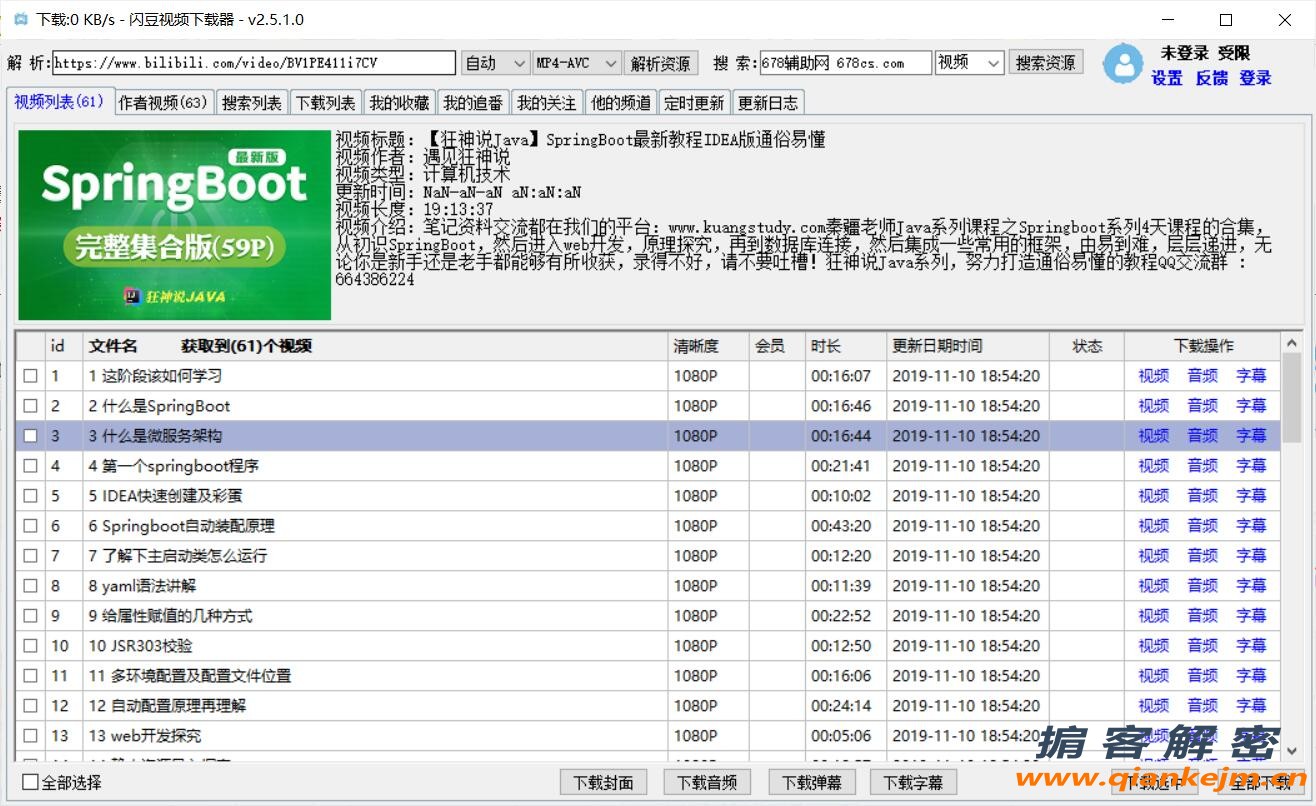Click 视频 download link in row 1
This screenshot has width=1316, height=806.
pos(1153,376)
